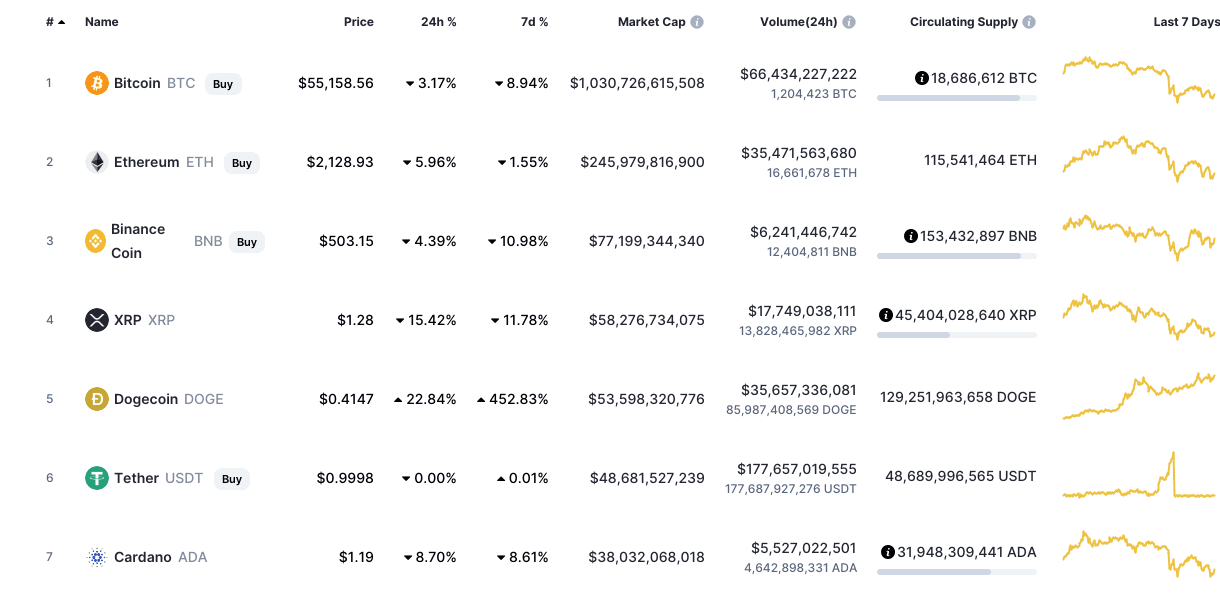Viewport: 1220px width, 600px height.
Task: Sort by the Price column header
Action: [358, 21]
